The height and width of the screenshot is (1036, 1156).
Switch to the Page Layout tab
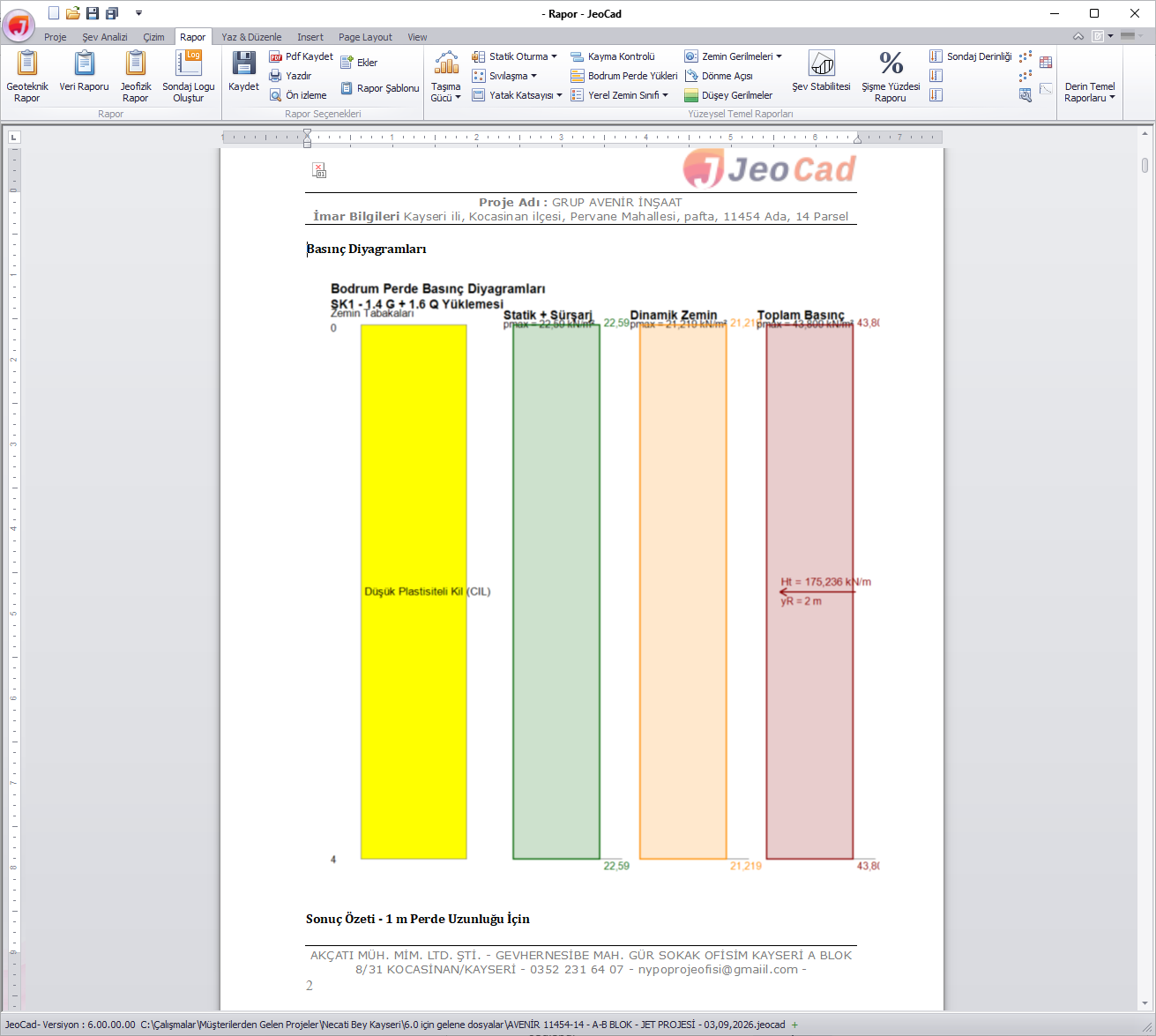pos(365,37)
